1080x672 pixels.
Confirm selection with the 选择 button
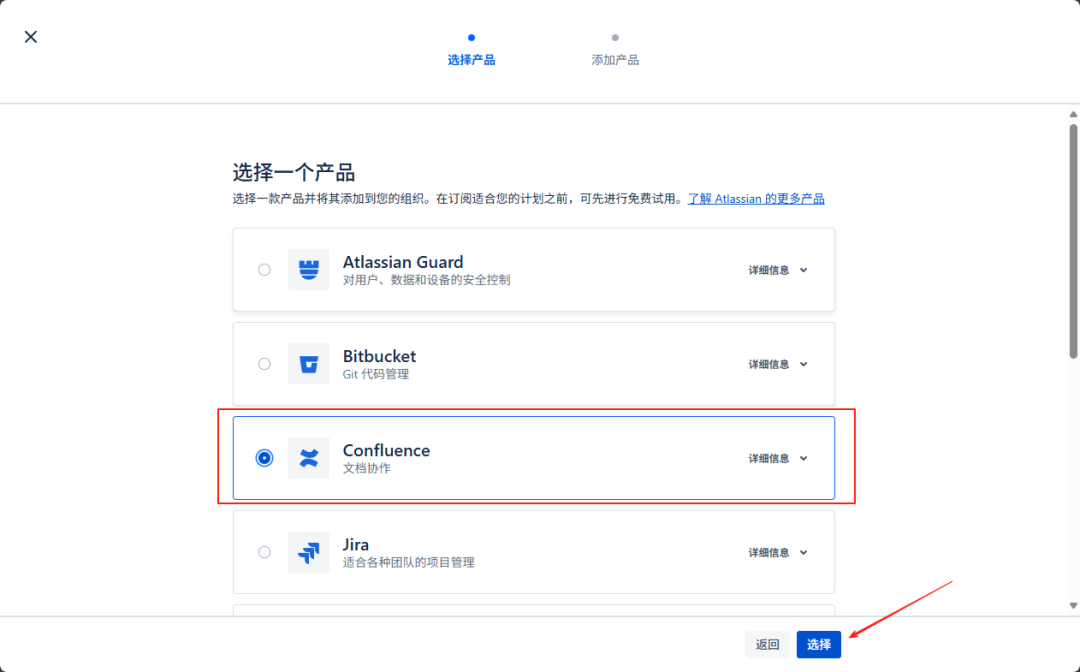pyautogui.click(x=818, y=645)
